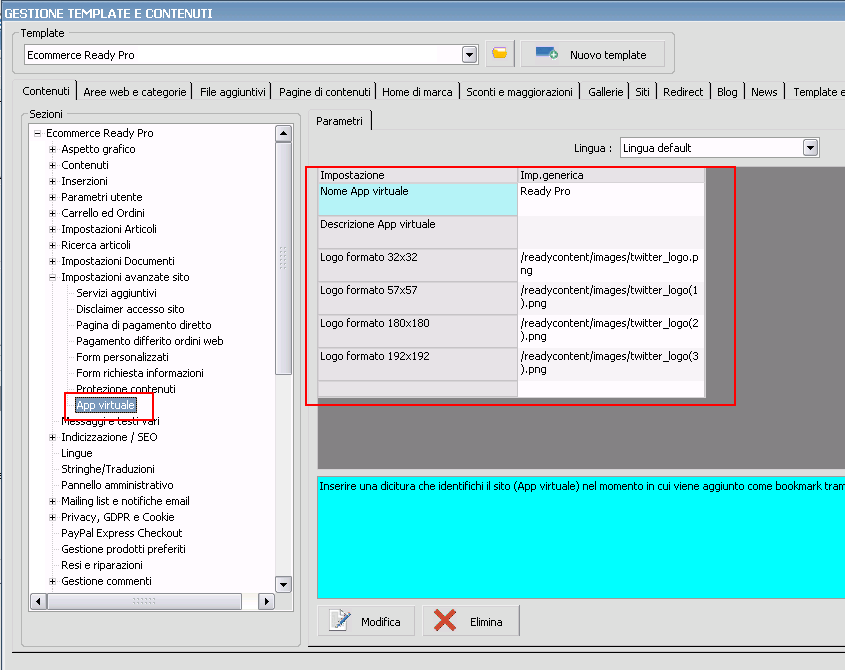Open the Sconti e maggiorazioni tab
845x670 pixels.
click(x=520, y=92)
